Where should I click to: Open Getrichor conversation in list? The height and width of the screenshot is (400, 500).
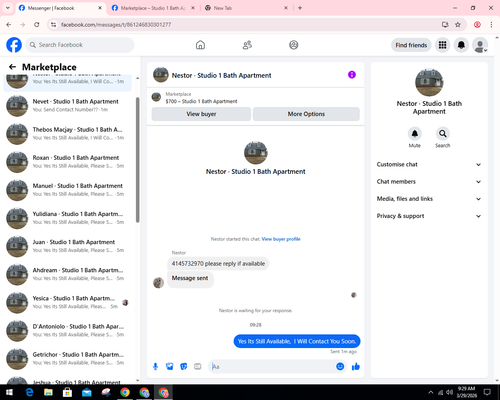point(68,359)
